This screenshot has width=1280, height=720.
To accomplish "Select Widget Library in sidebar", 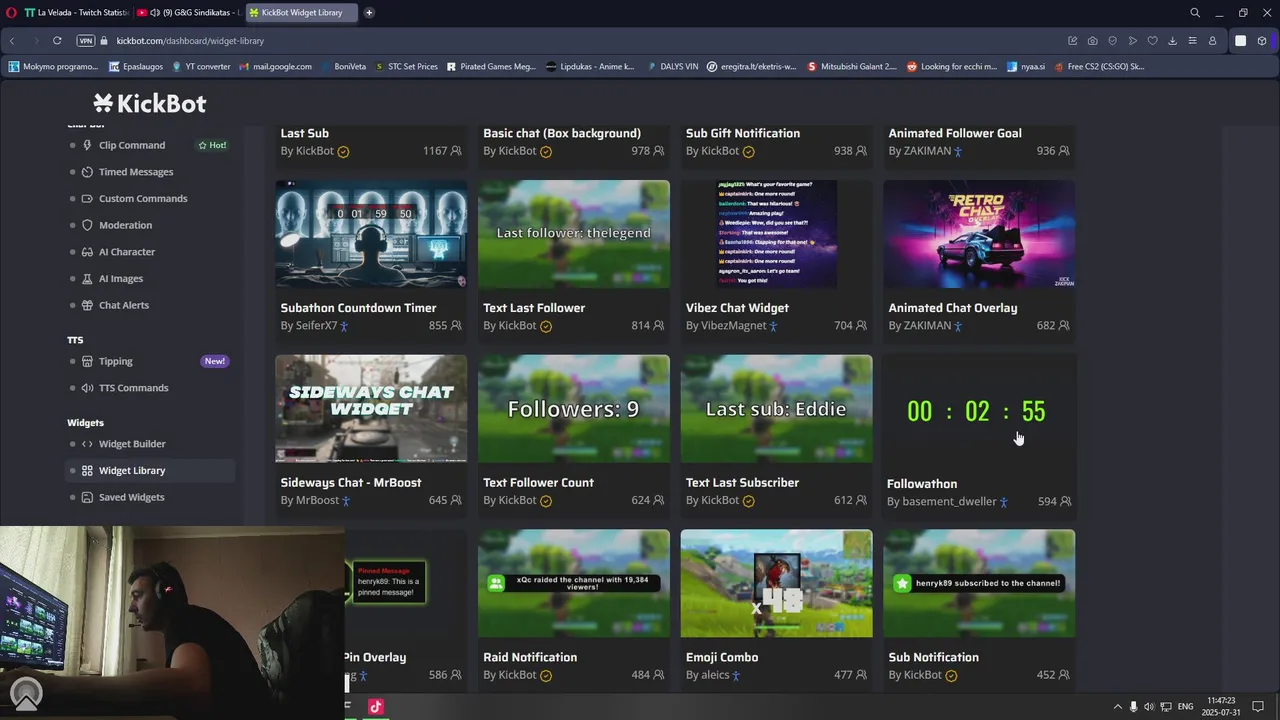I will click(x=150, y=470).
